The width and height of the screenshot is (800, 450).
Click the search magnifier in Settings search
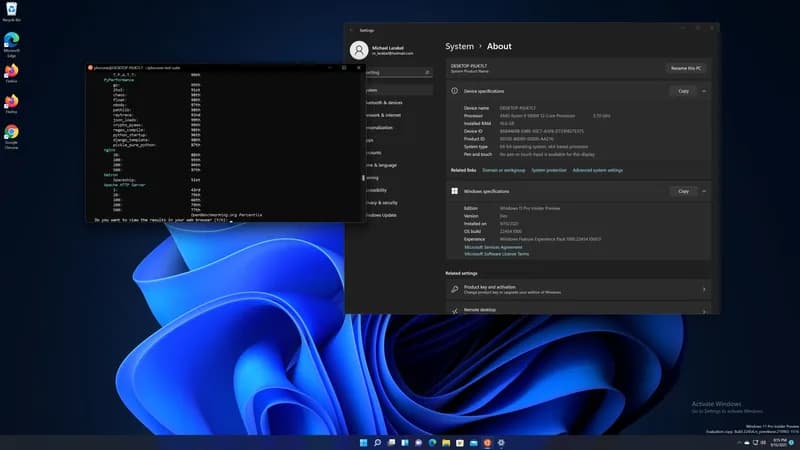coord(427,72)
